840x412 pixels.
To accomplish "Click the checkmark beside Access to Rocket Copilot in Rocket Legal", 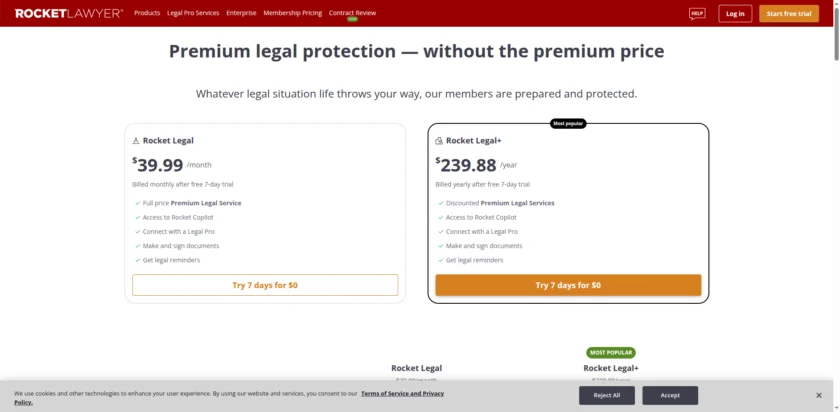I will tap(136, 217).
